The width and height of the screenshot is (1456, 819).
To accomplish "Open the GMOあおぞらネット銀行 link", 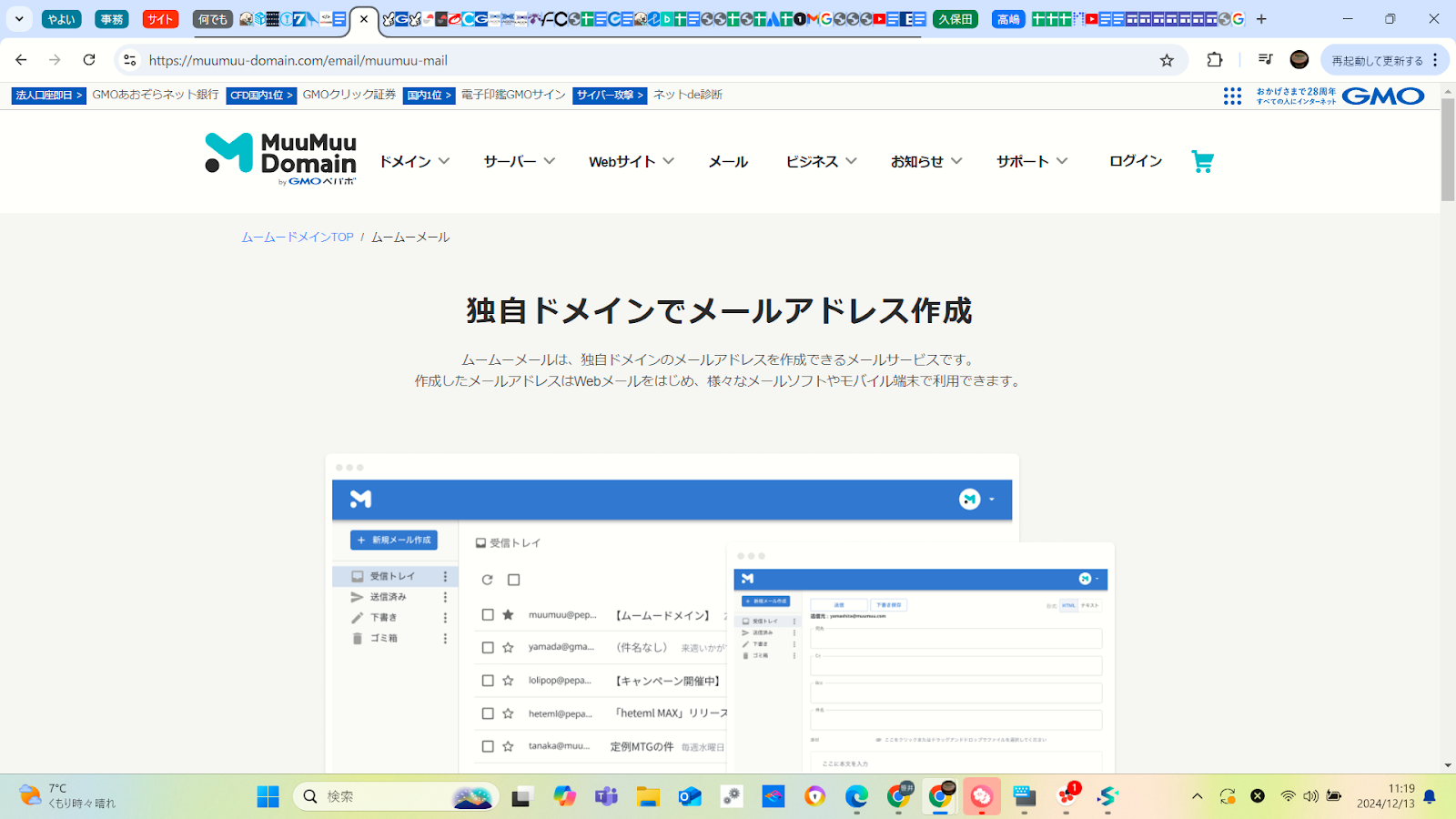I will tap(156, 95).
